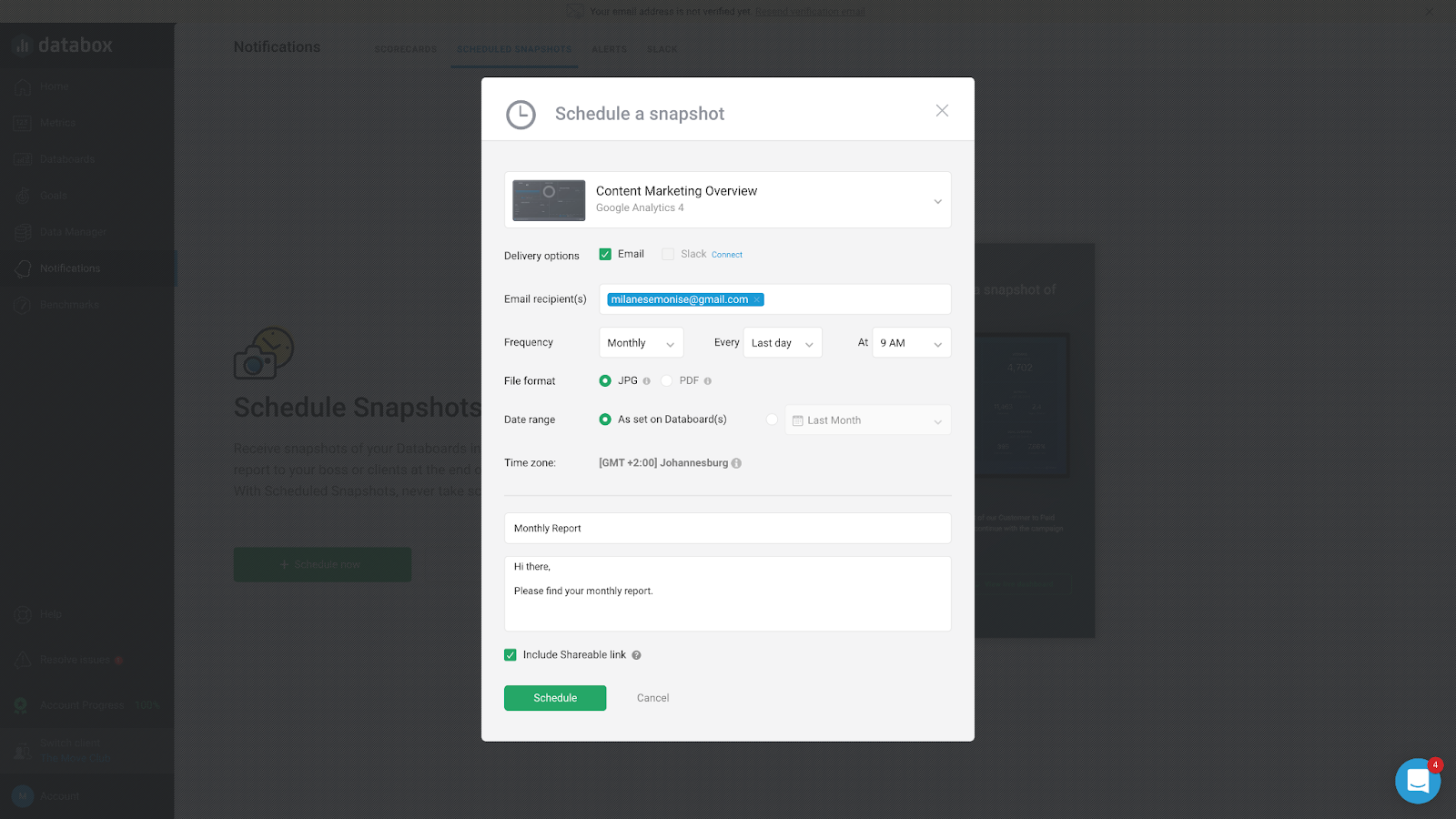Remove the milanesemonise@gmail.com recipient chip
The image size is (1456, 819).
(756, 299)
